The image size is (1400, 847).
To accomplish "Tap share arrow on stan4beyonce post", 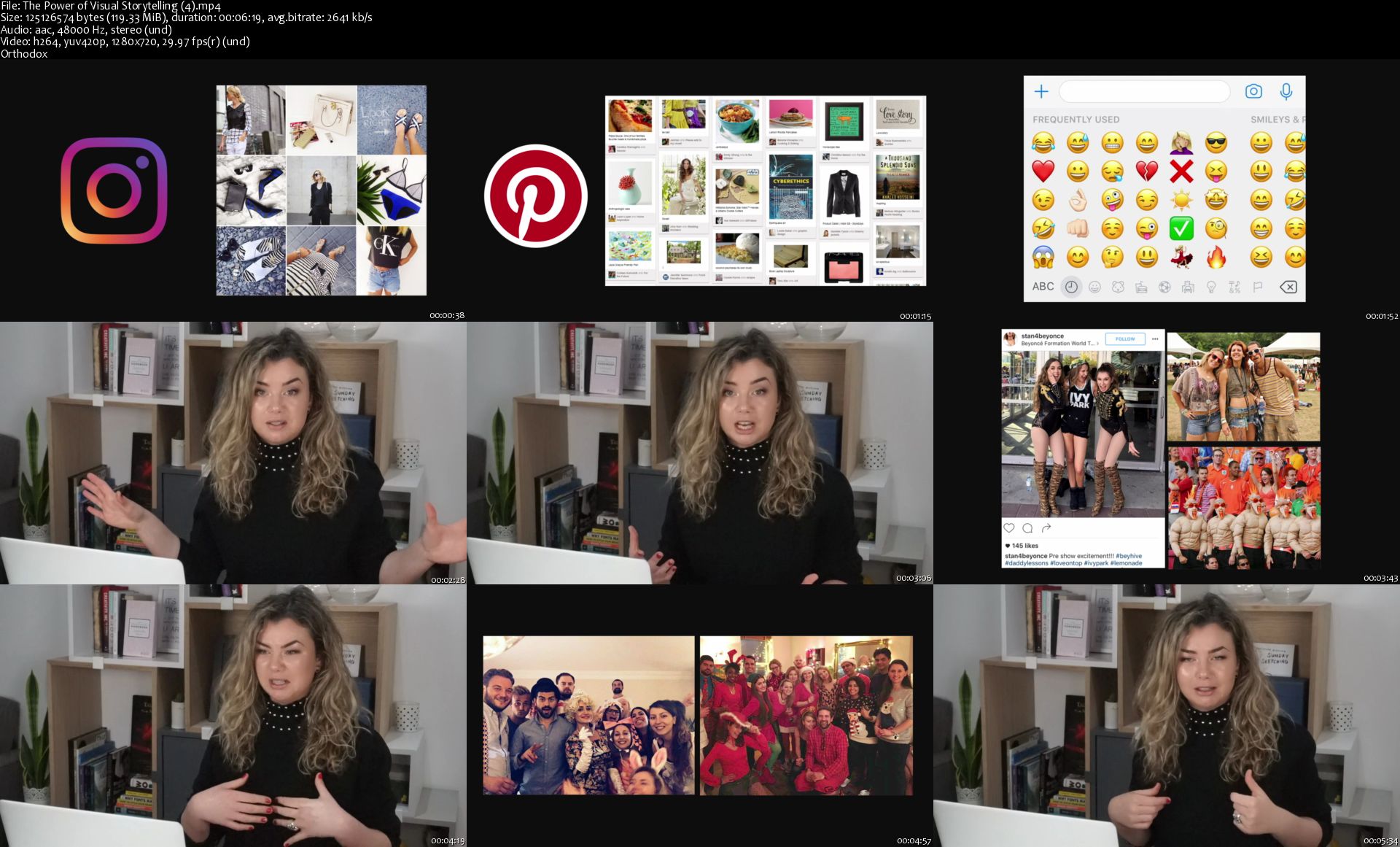I will [1046, 527].
